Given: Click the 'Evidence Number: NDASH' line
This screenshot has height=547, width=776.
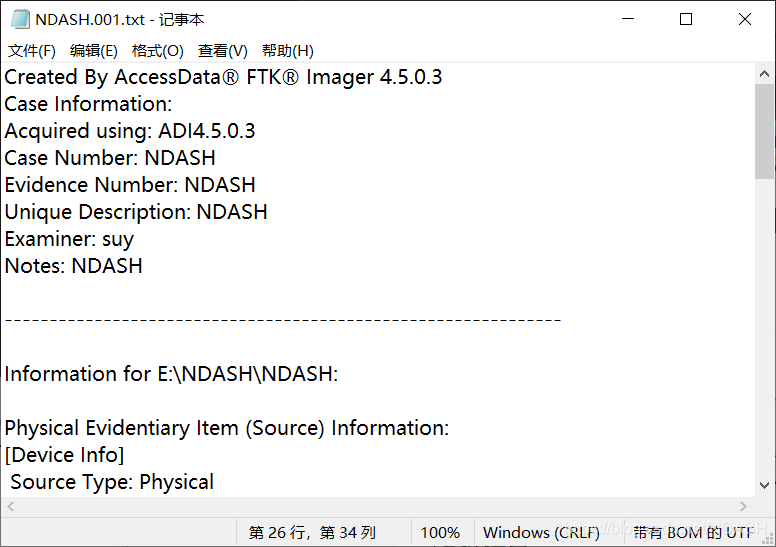Looking at the screenshot, I should 130,185.
